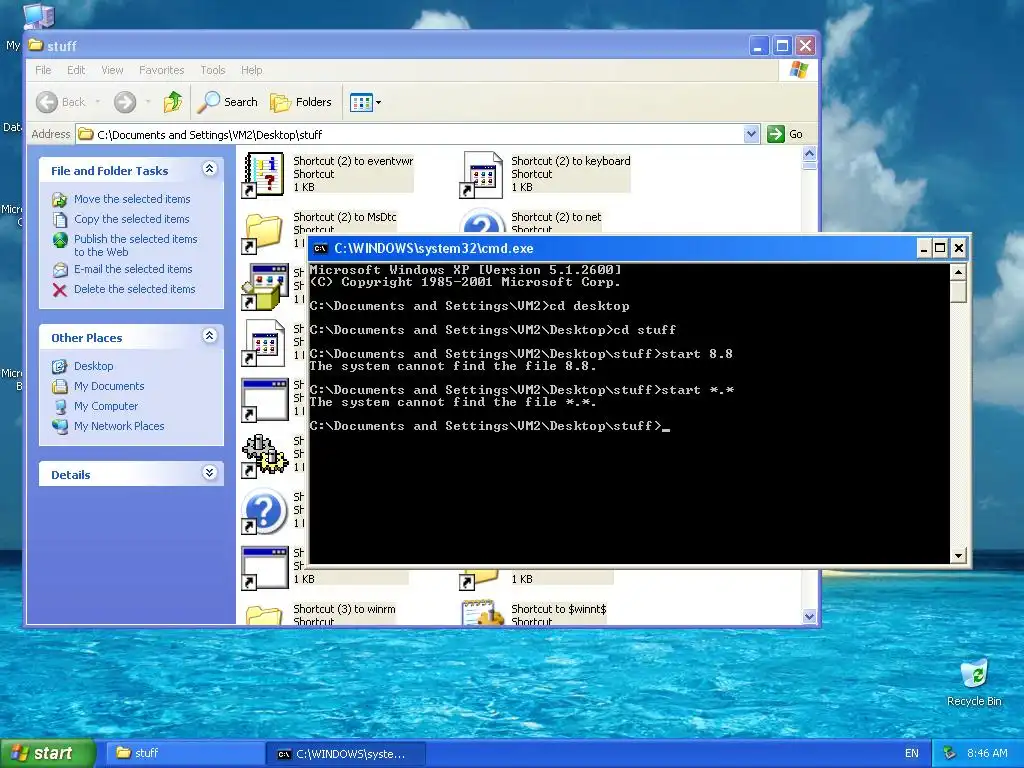Open the Tools menu
Image resolution: width=1024 pixels, height=768 pixels.
213,70
